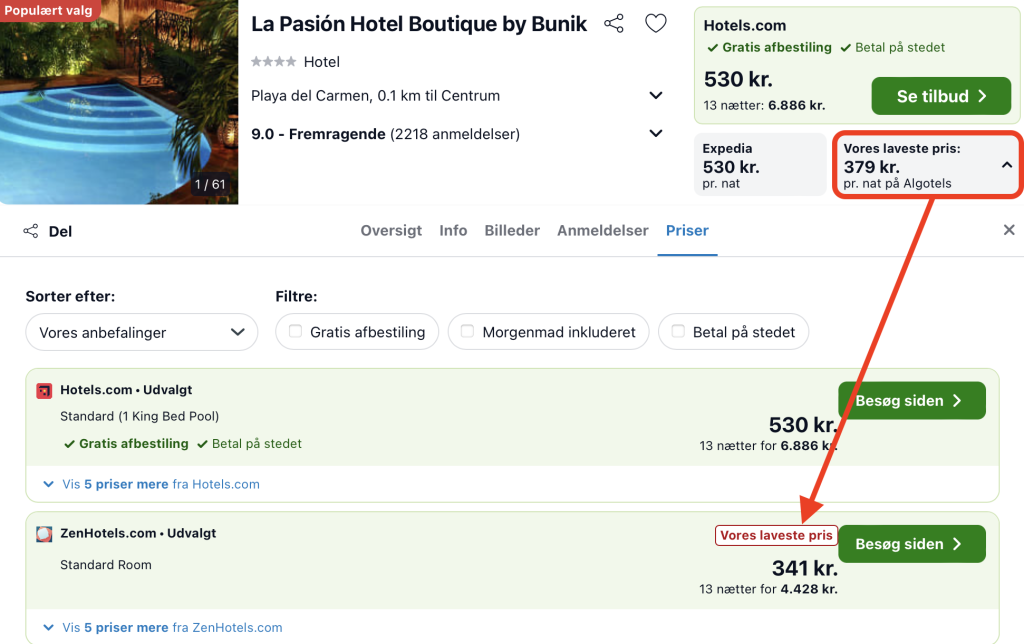Click the hotel star rating icons

(273, 62)
